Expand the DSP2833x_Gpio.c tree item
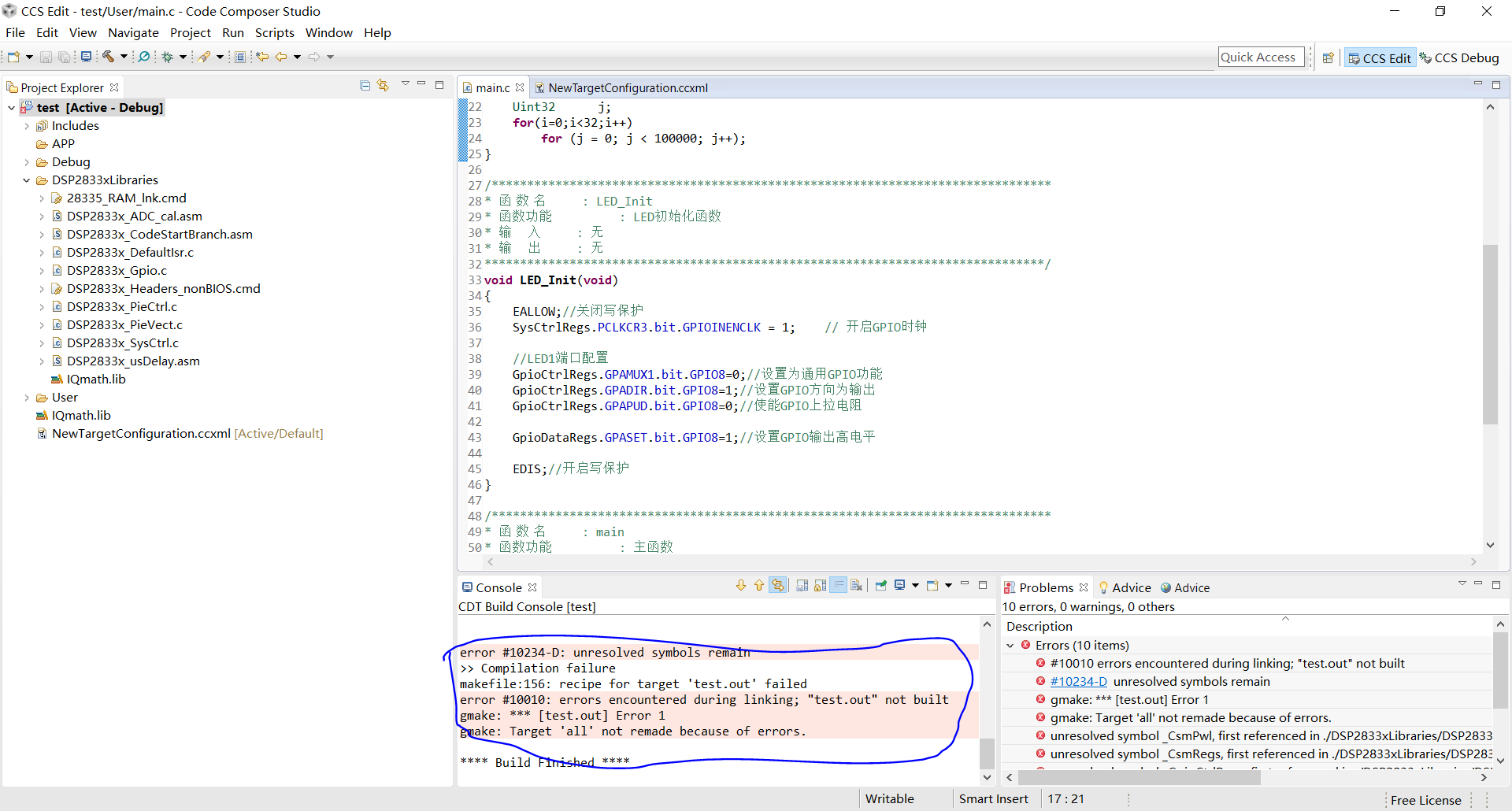 coord(43,270)
